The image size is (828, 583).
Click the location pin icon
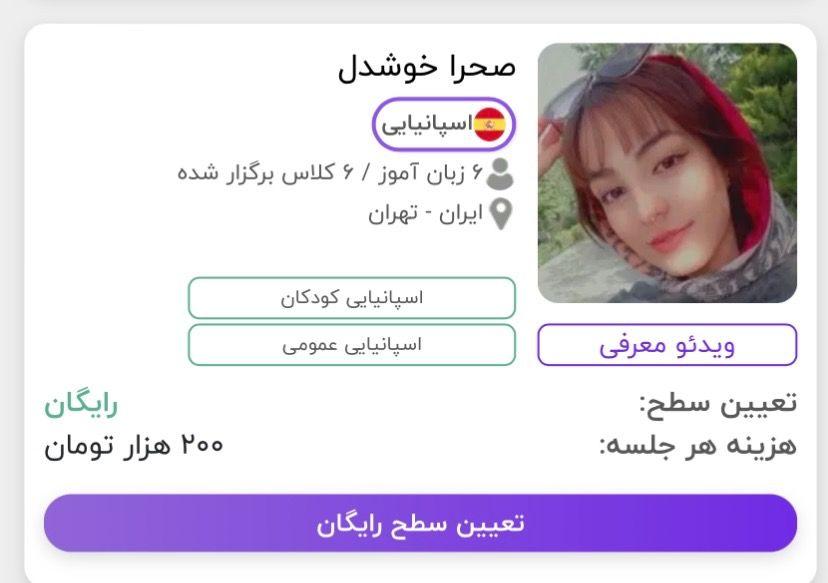click(501, 214)
